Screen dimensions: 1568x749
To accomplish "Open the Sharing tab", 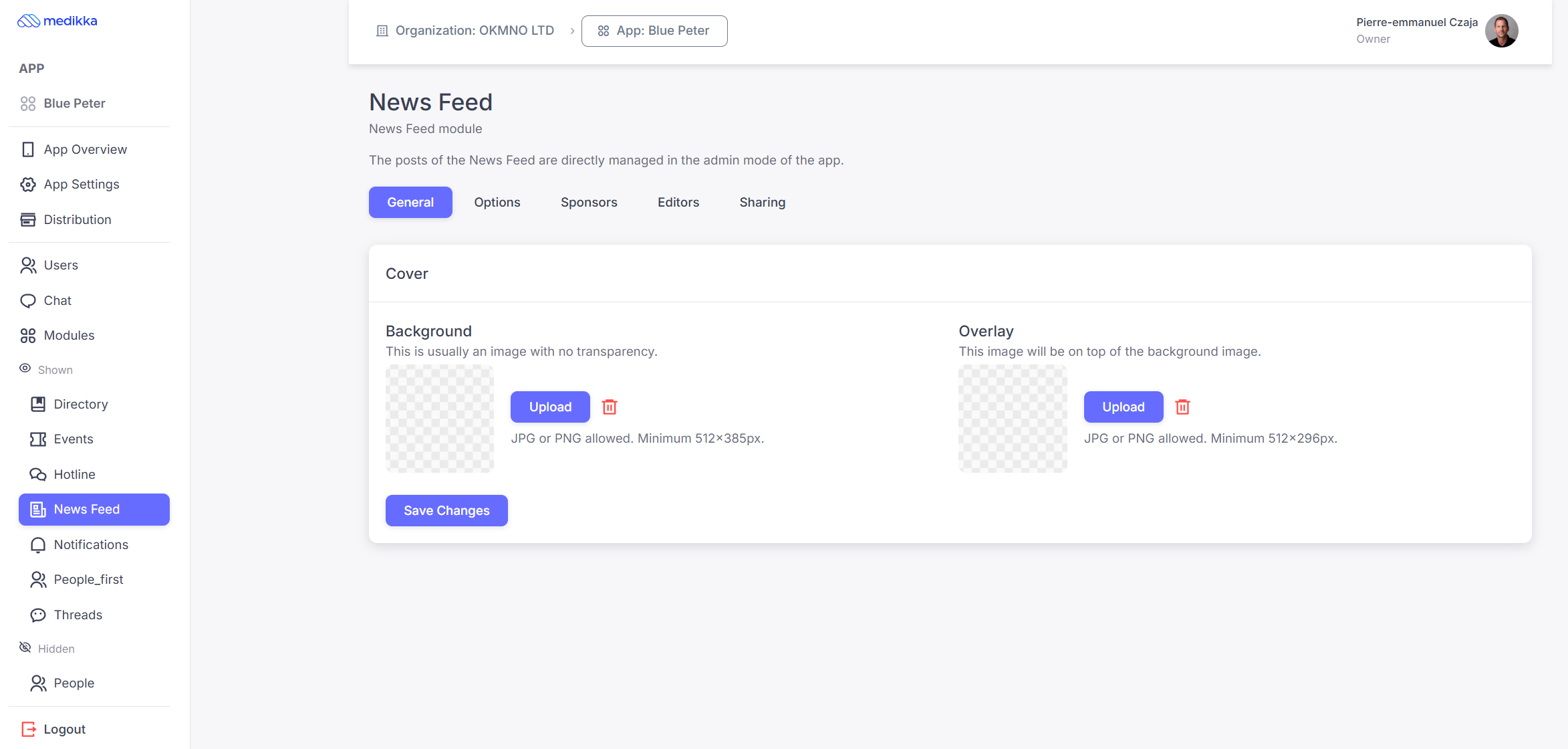I will [763, 202].
